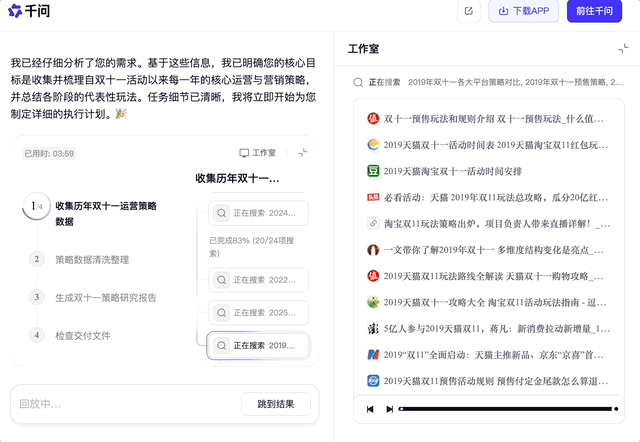This screenshot has height=442, width=640.
Task: Click the 下载APP button
Action: (524, 11)
